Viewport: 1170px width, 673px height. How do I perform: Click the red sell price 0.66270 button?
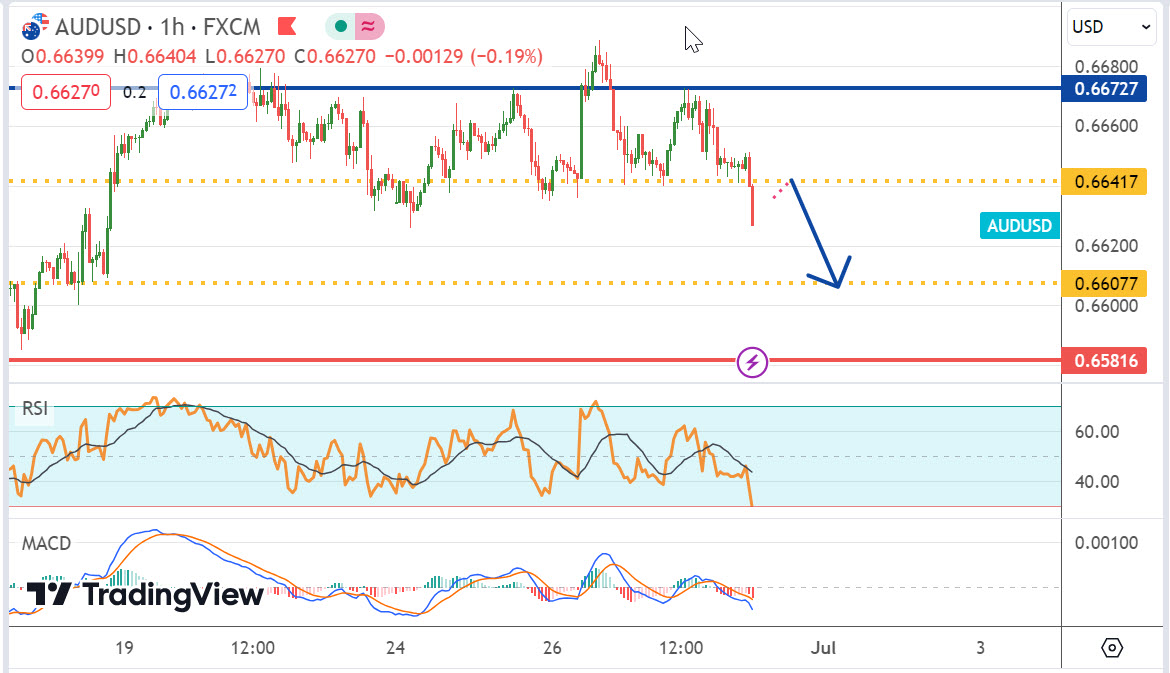65,93
